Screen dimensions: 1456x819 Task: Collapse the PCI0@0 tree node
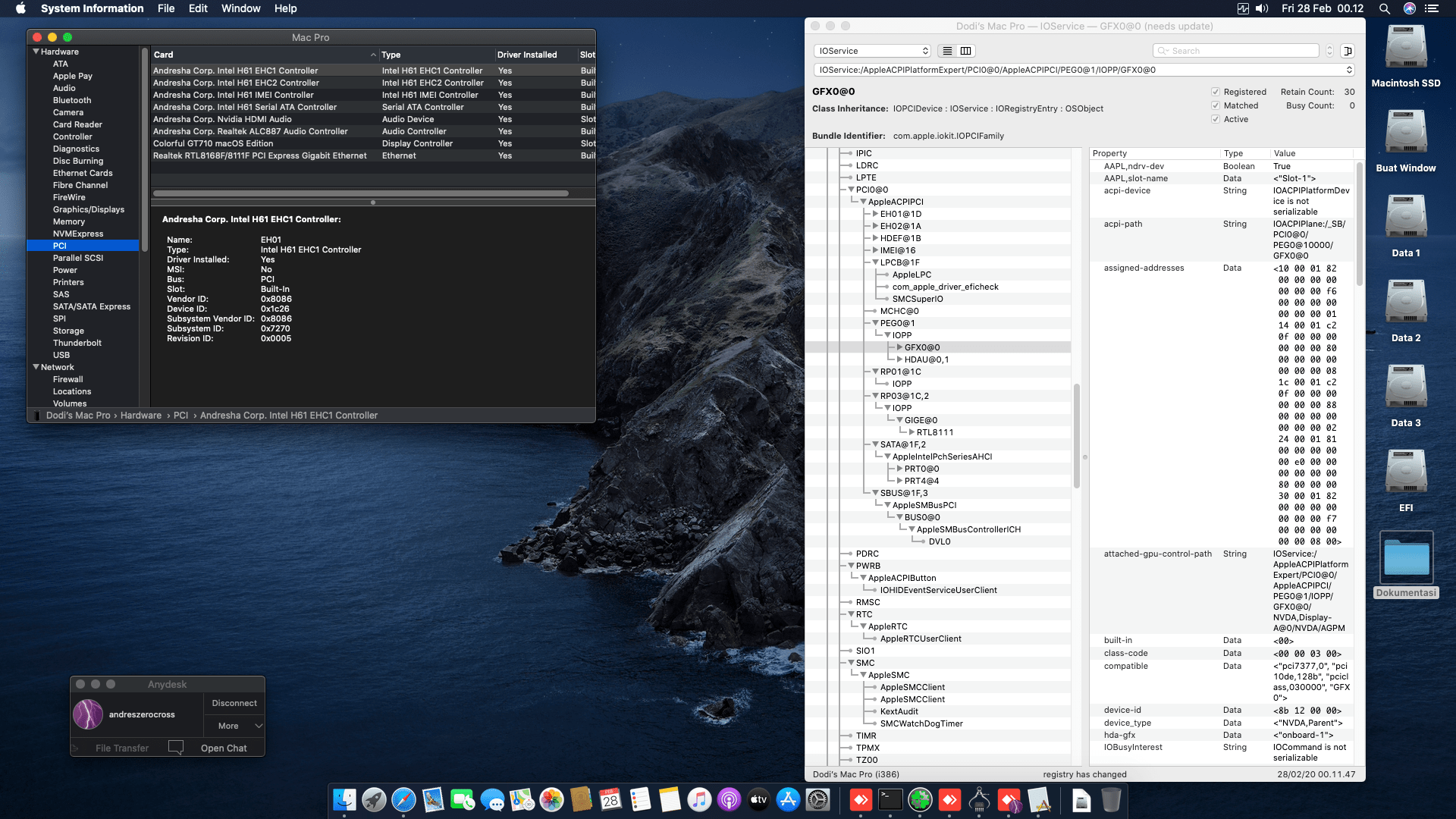tap(851, 190)
